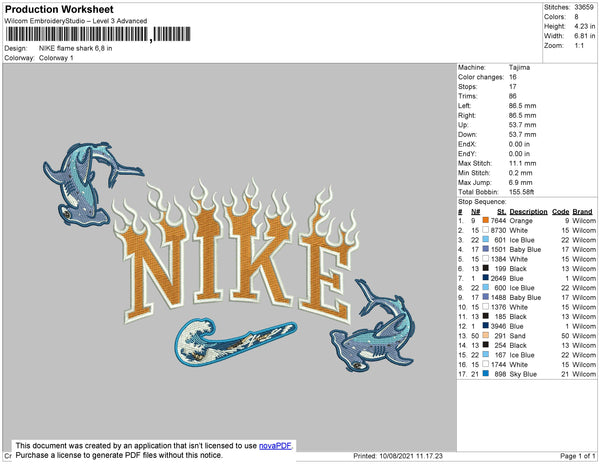Image resolution: width=600 pixels, height=464 pixels.
Task: Click the EndX value 0.00 in
Action: pyautogui.click(x=519, y=144)
